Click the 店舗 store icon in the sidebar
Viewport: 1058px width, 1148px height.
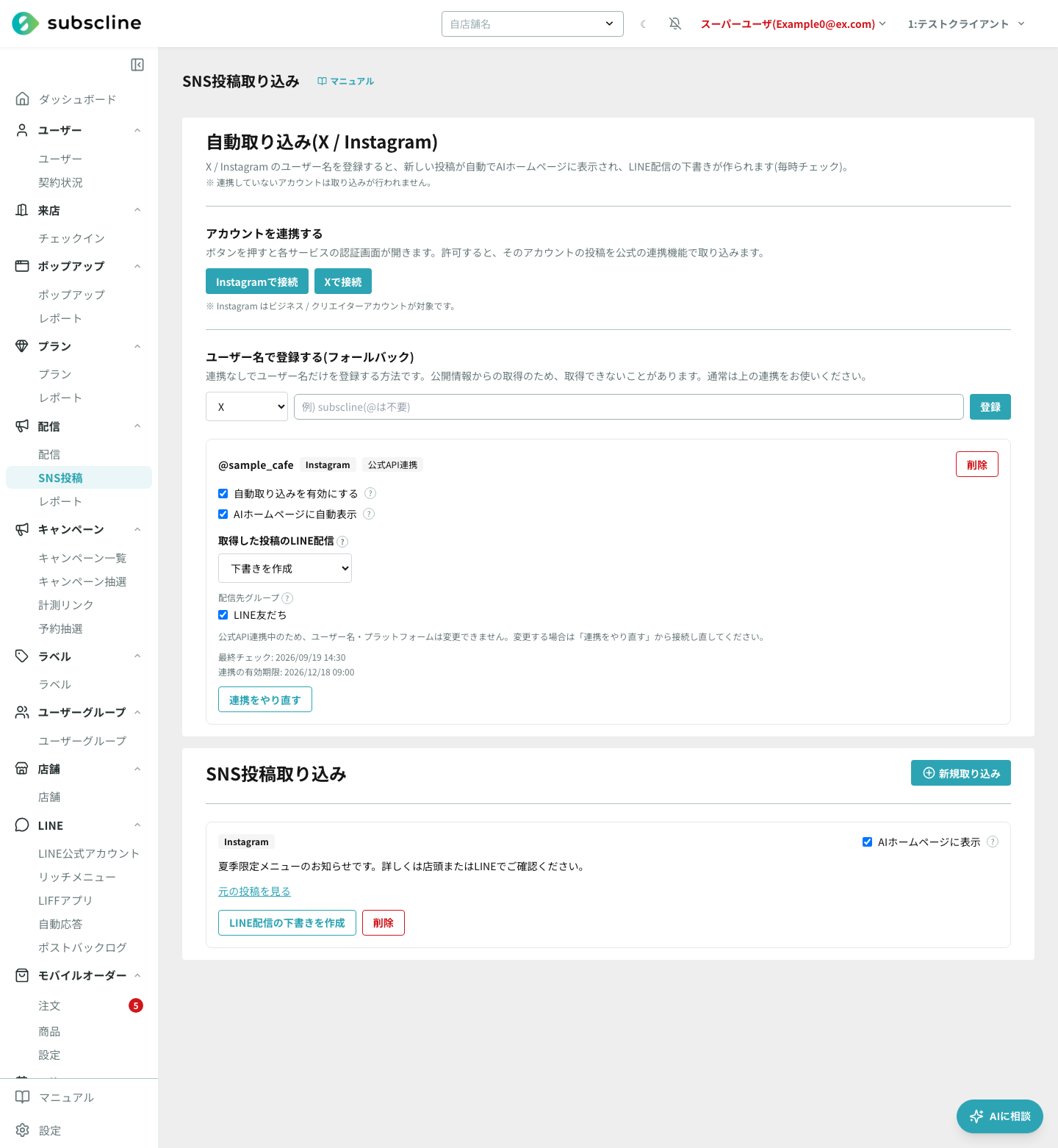[22, 769]
